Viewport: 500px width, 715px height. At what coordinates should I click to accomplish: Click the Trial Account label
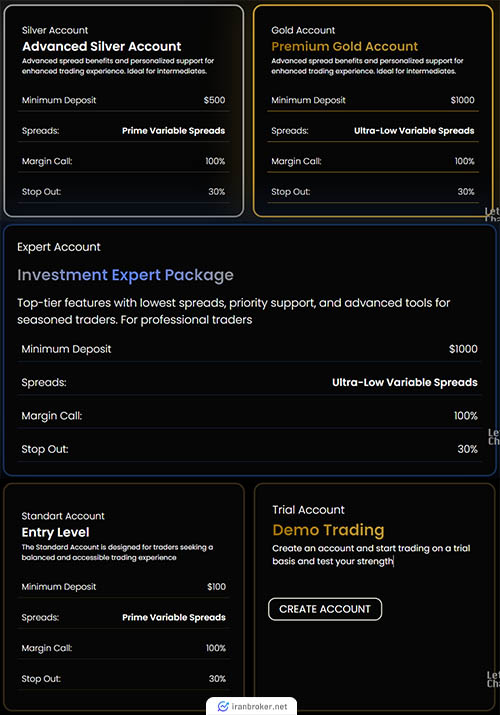point(309,510)
